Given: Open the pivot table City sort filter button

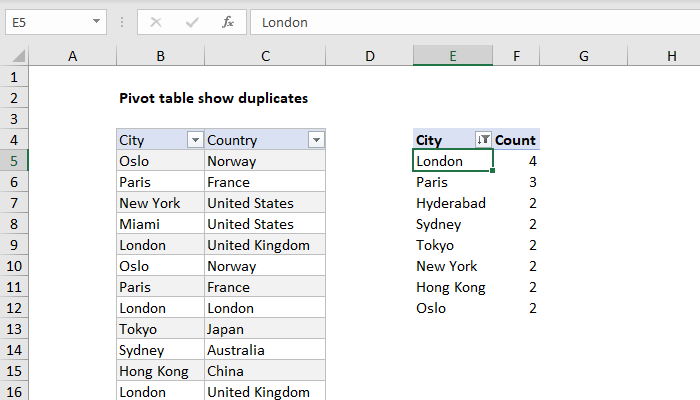Looking at the screenshot, I should tap(483, 140).
